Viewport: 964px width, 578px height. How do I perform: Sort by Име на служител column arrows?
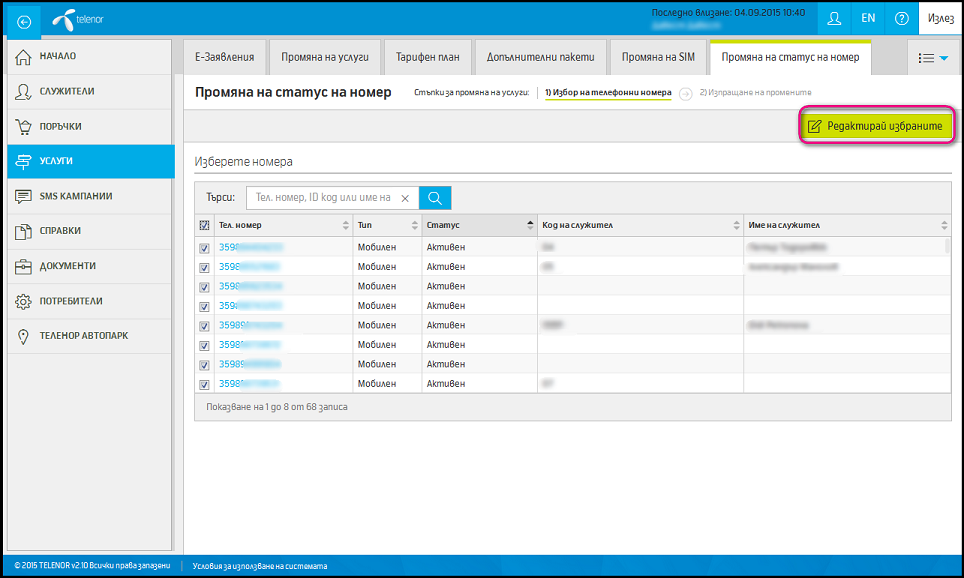[944, 226]
